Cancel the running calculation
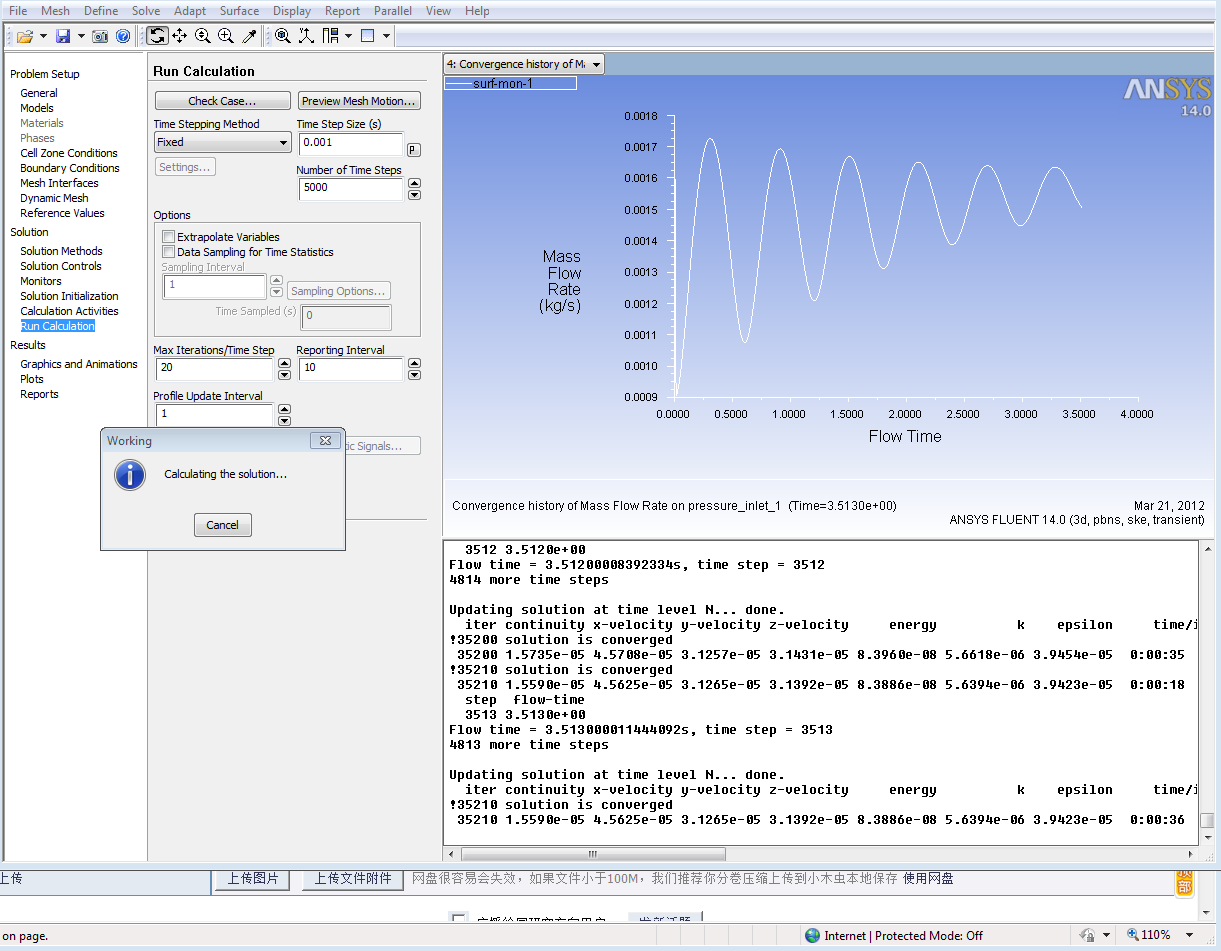The width and height of the screenshot is (1221, 951). (x=222, y=525)
